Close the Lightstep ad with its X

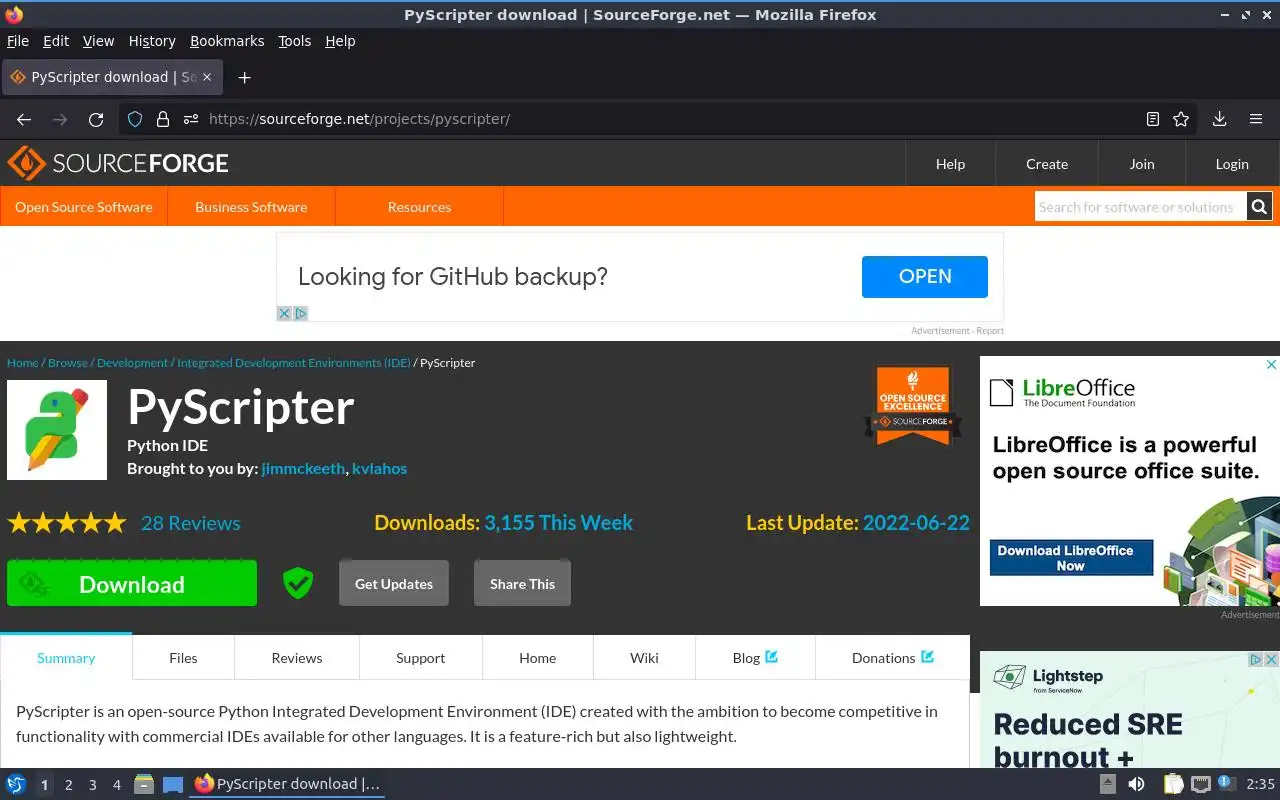click(1272, 660)
